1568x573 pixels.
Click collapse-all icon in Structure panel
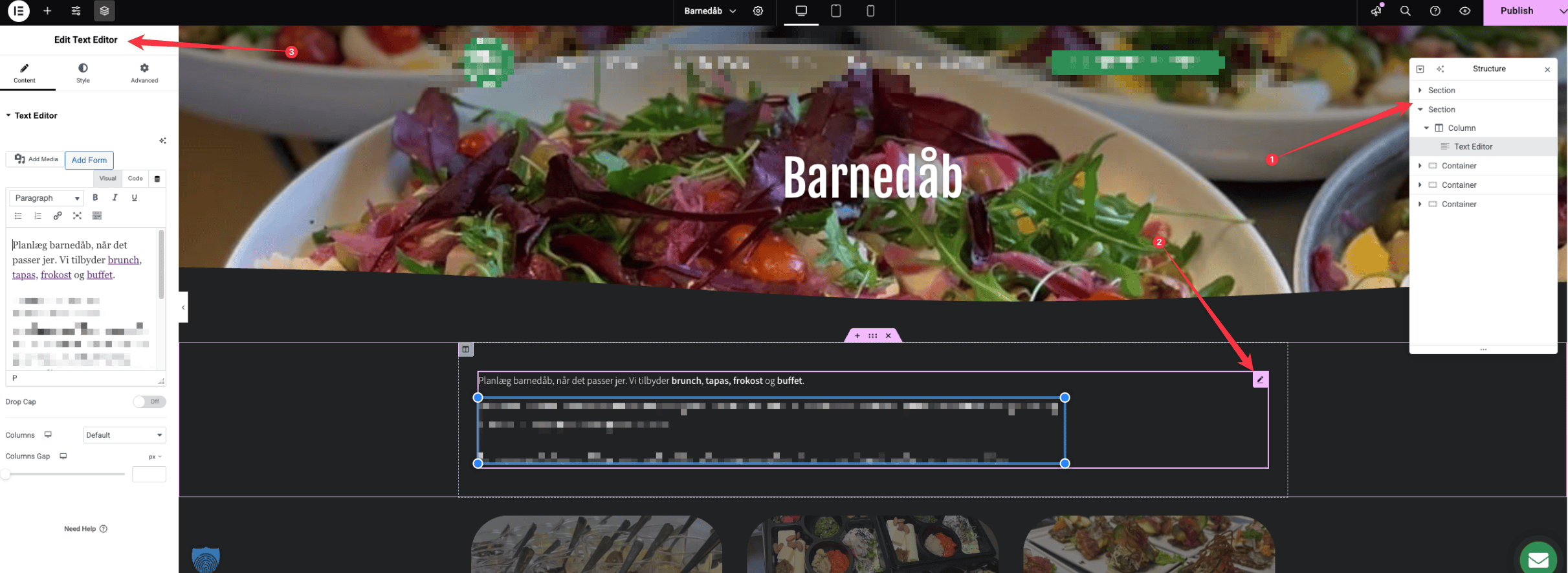pos(1420,69)
